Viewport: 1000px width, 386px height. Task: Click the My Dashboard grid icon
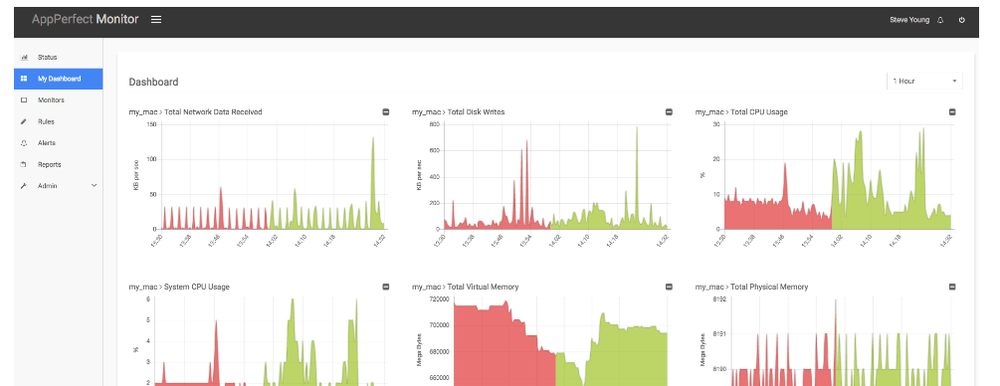pyautogui.click(x=24, y=79)
